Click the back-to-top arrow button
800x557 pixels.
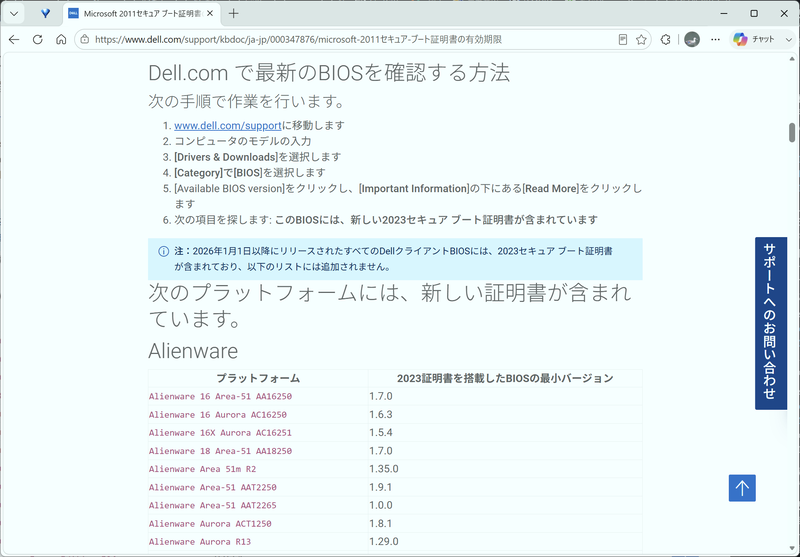pyautogui.click(x=742, y=488)
